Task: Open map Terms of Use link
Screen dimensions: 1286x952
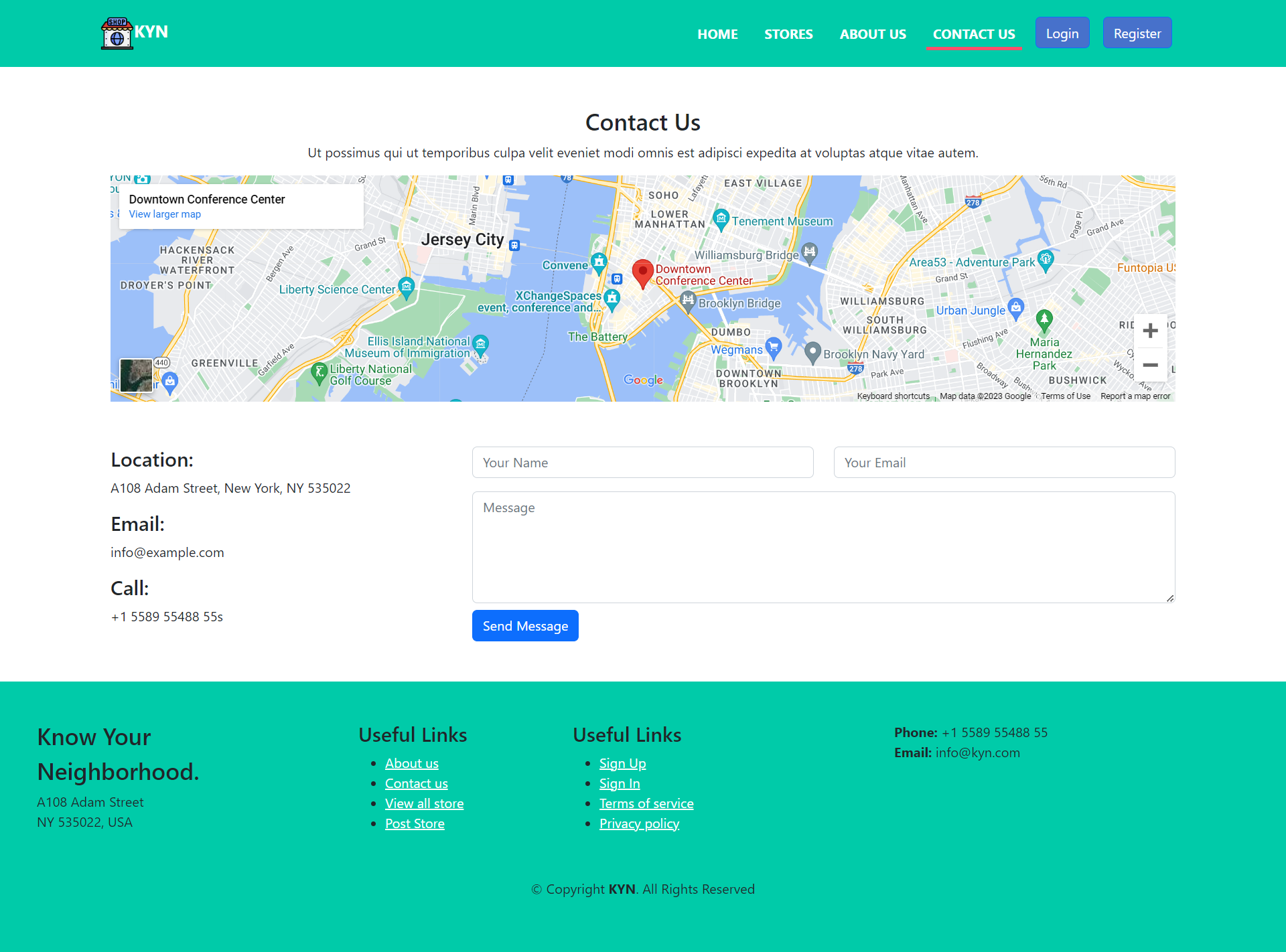Action: [1066, 396]
